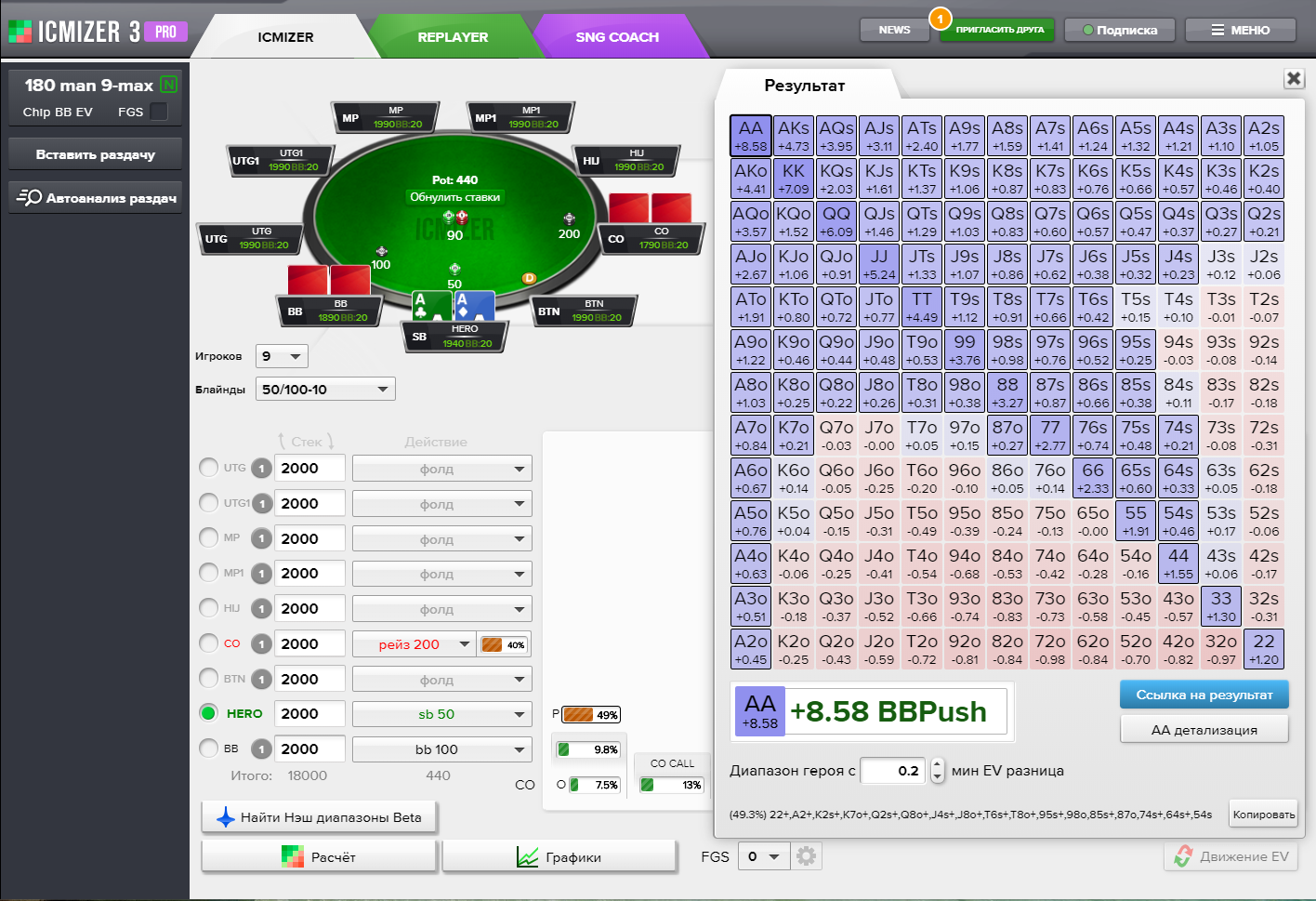Click the ante info circle next to BTN stack
The image size is (1316, 901).
pos(262,680)
